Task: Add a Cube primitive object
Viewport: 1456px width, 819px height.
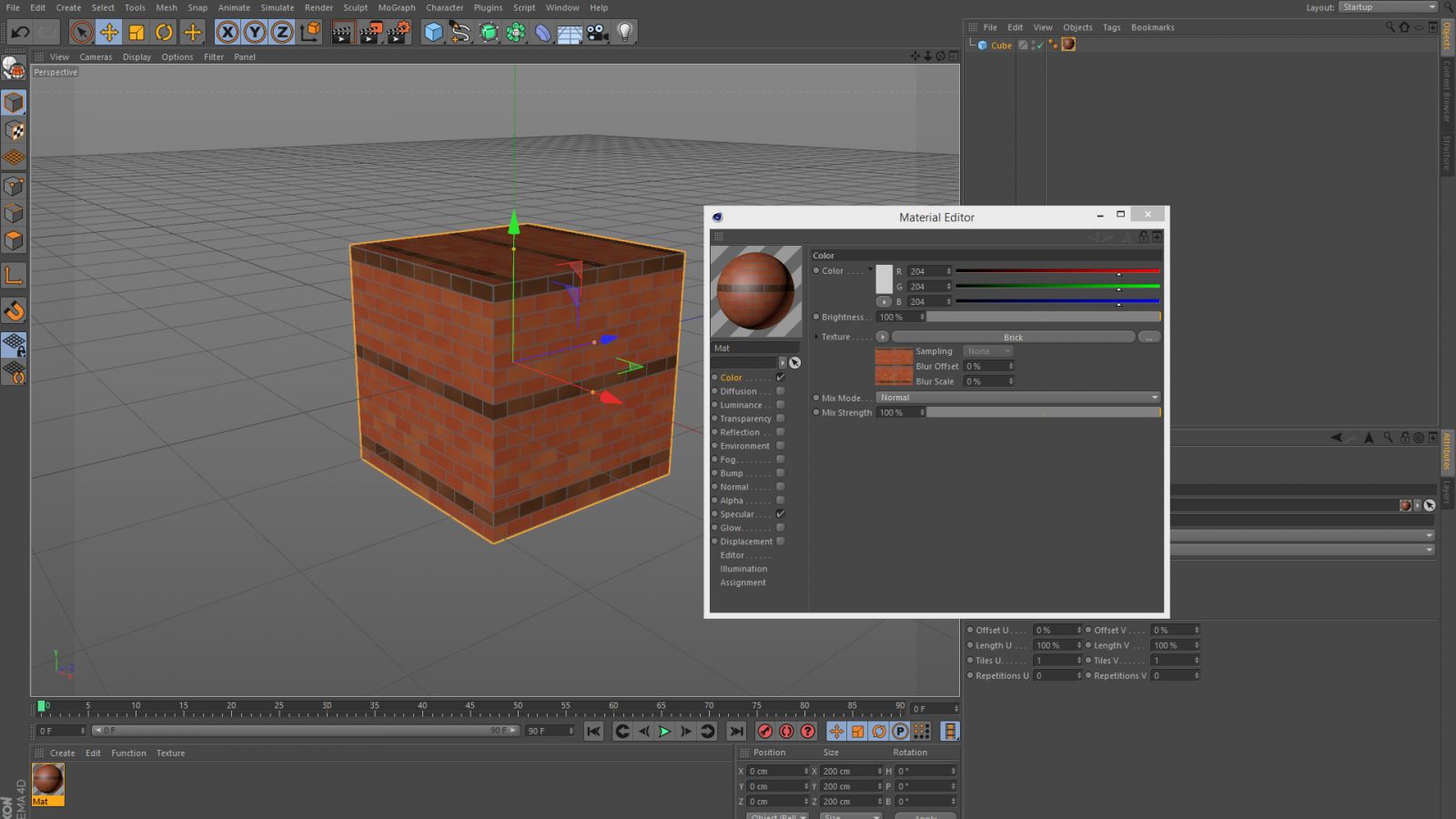Action: [x=433, y=33]
